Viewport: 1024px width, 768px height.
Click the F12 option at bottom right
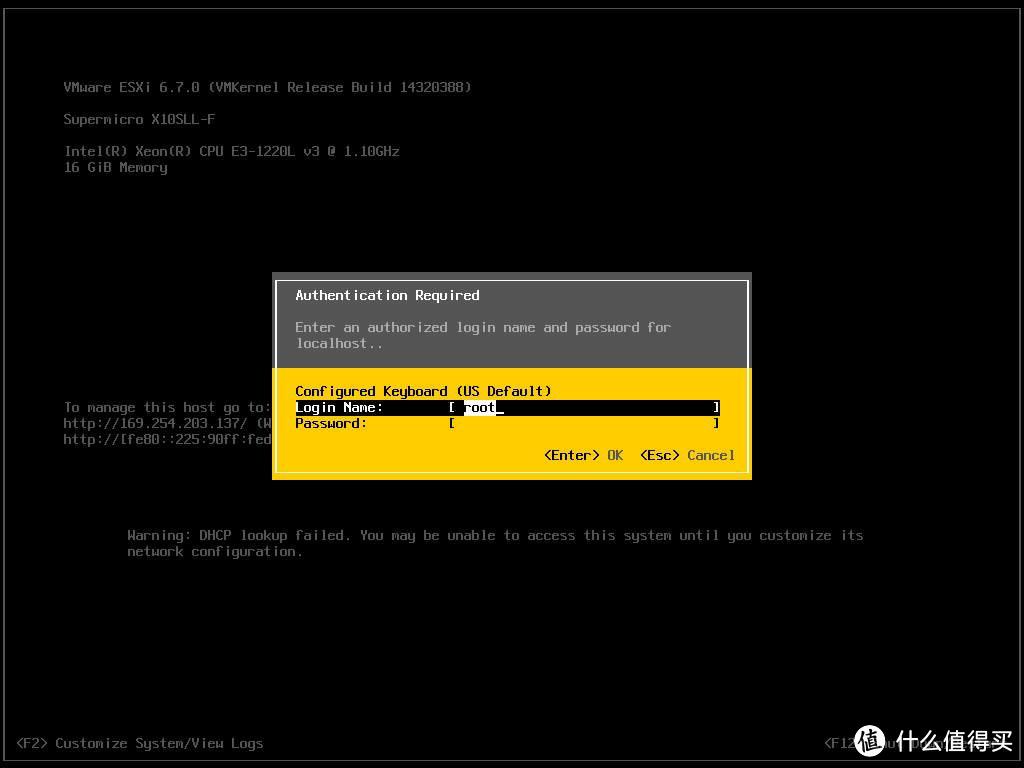(838, 743)
